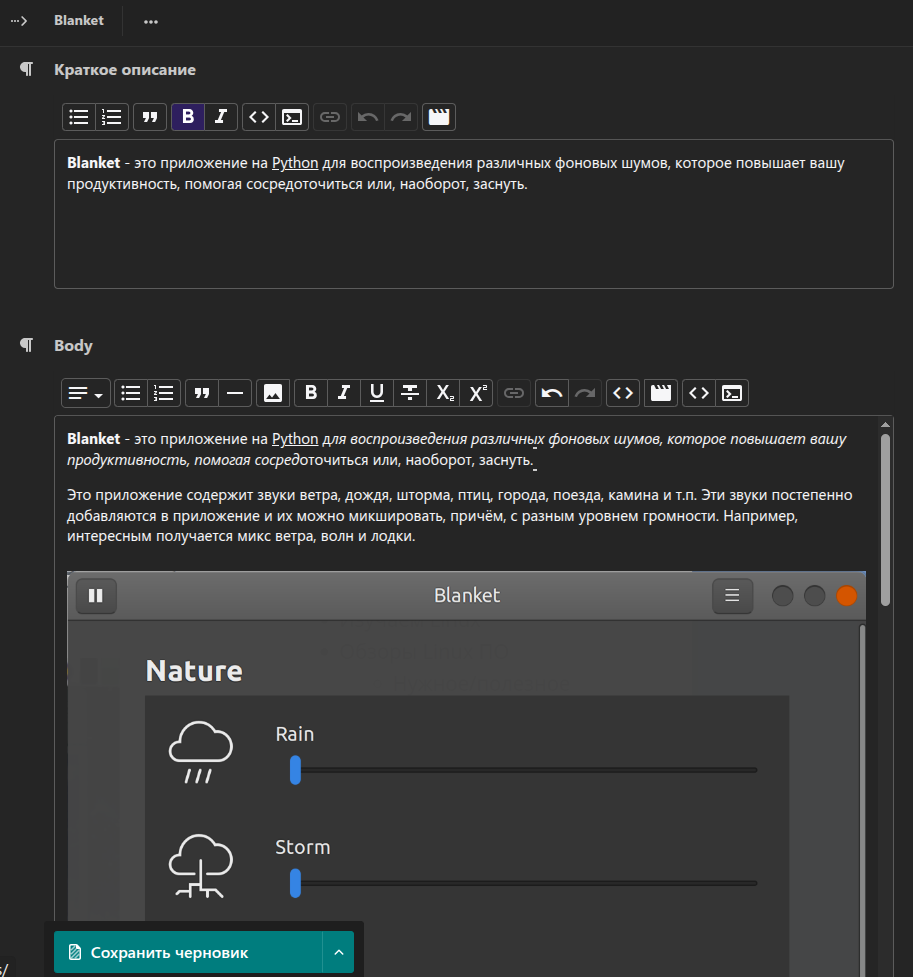This screenshot has width=913, height=977.
Task: Redo in the Краткое описание toolbar
Action: [x=401, y=117]
